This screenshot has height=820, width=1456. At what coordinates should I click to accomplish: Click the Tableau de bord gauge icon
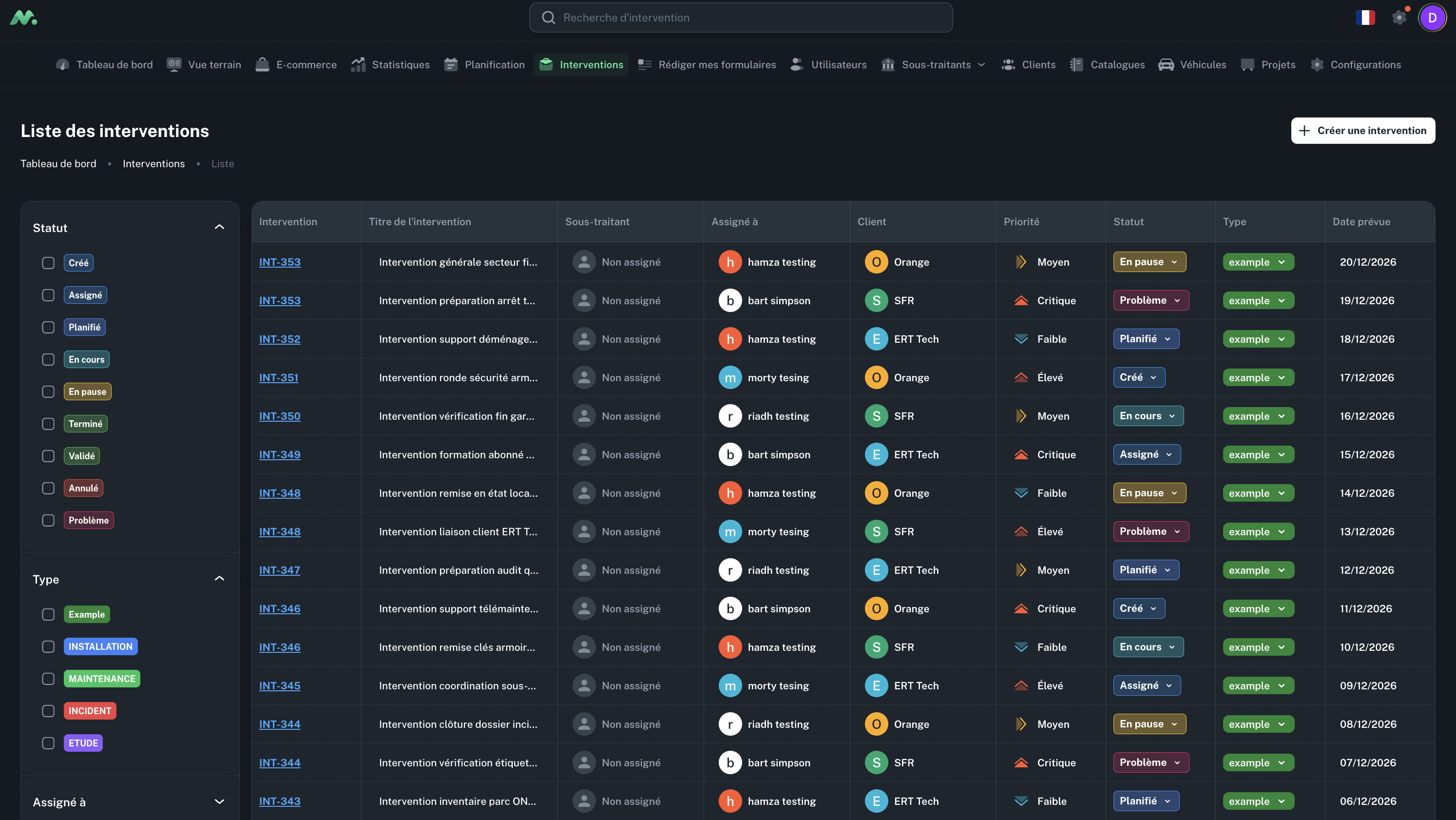[x=63, y=64]
